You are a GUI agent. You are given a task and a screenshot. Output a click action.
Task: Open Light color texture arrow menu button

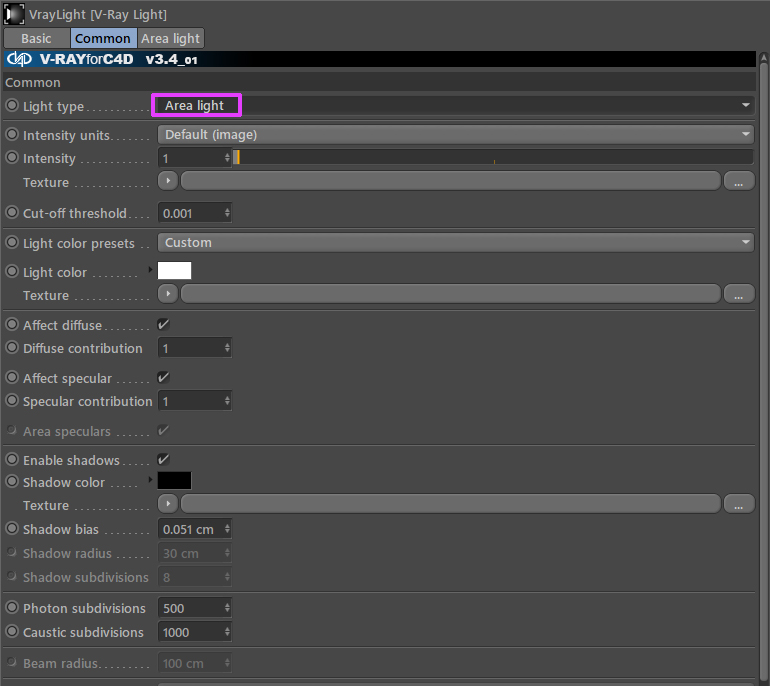[x=168, y=294]
